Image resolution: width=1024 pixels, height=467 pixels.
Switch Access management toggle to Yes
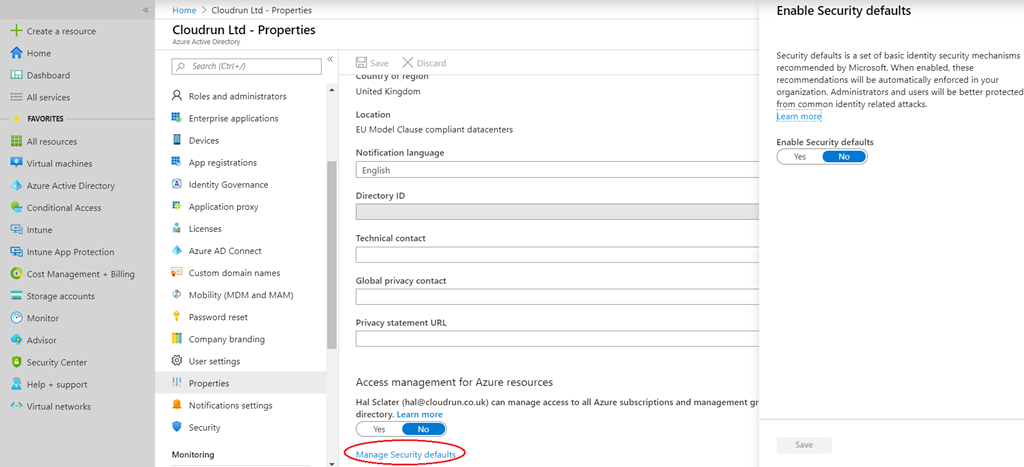(379, 429)
